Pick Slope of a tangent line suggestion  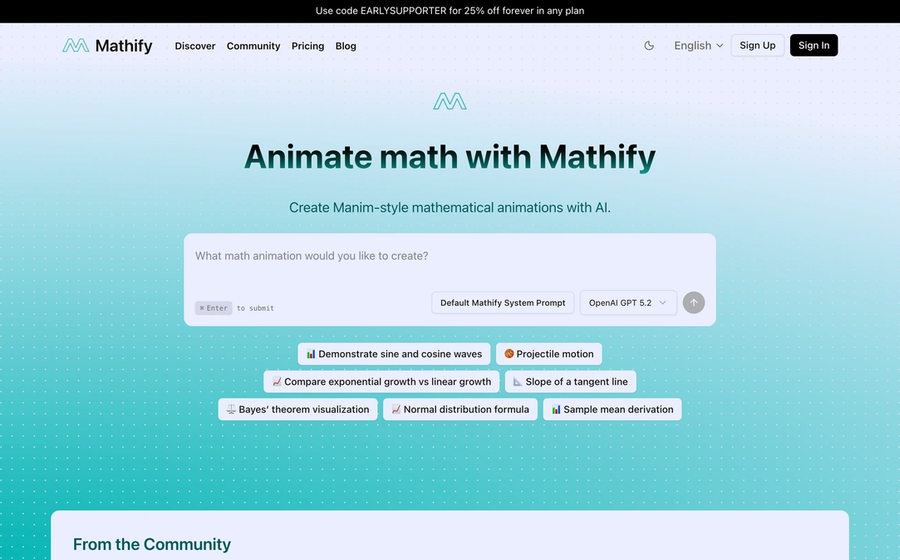pyautogui.click(x=571, y=382)
